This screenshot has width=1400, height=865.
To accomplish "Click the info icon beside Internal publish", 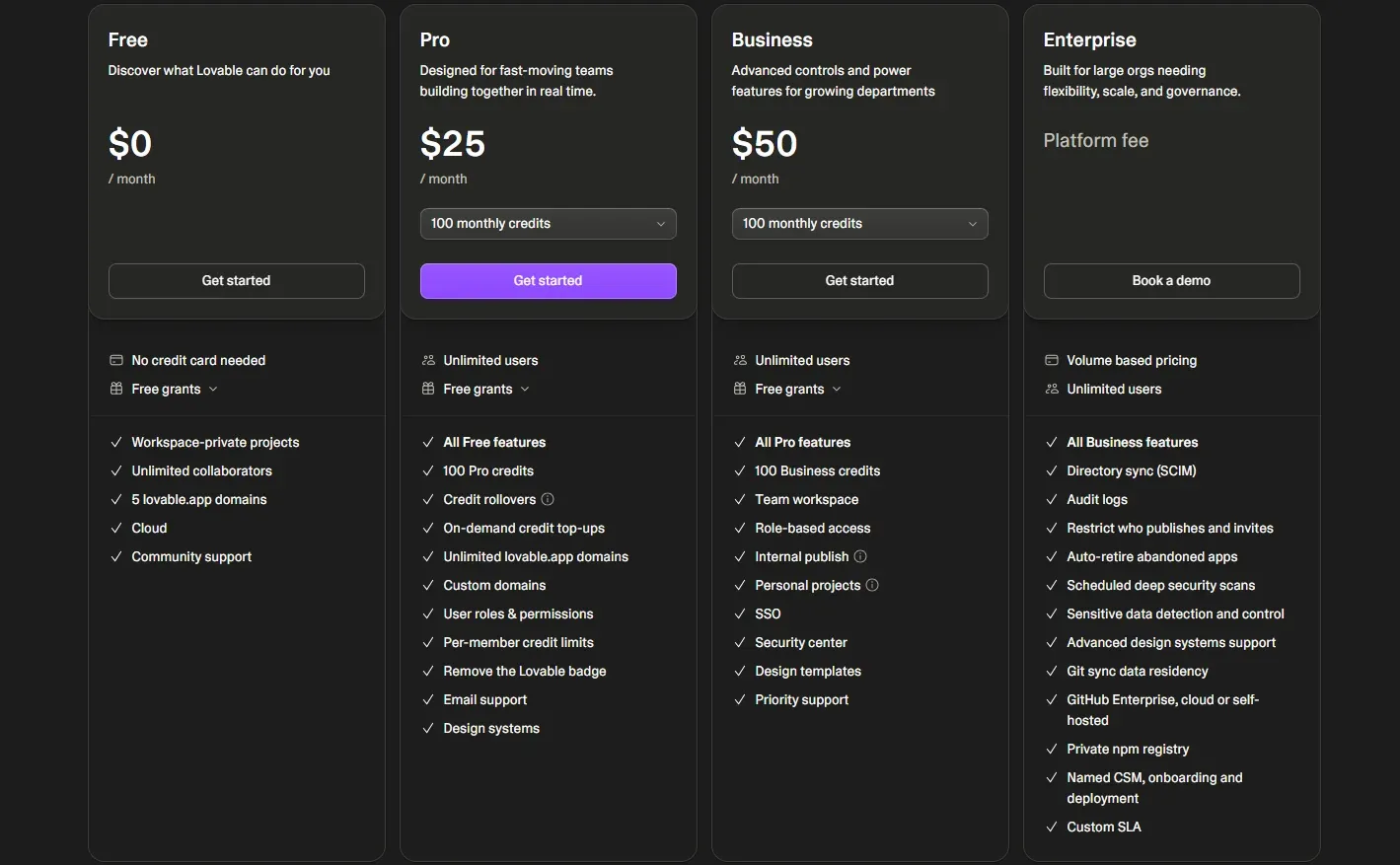I will [x=860, y=556].
